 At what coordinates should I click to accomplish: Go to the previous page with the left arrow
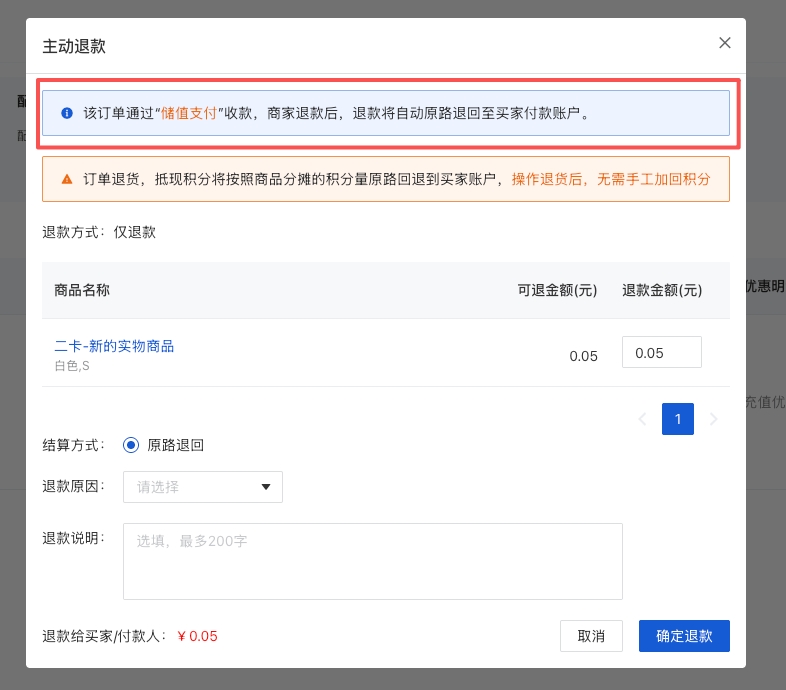pyautogui.click(x=642, y=419)
